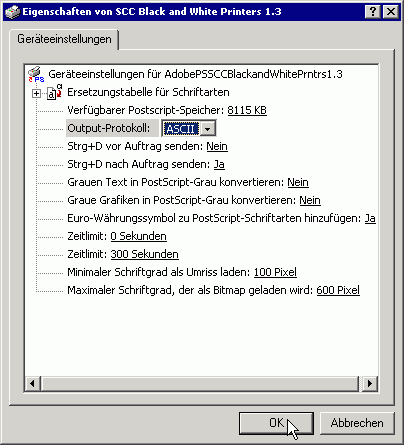This screenshot has height=445, width=404.
Task: Close the printer properties dialog
Action: pyautogui.click(x=391, y=12)
